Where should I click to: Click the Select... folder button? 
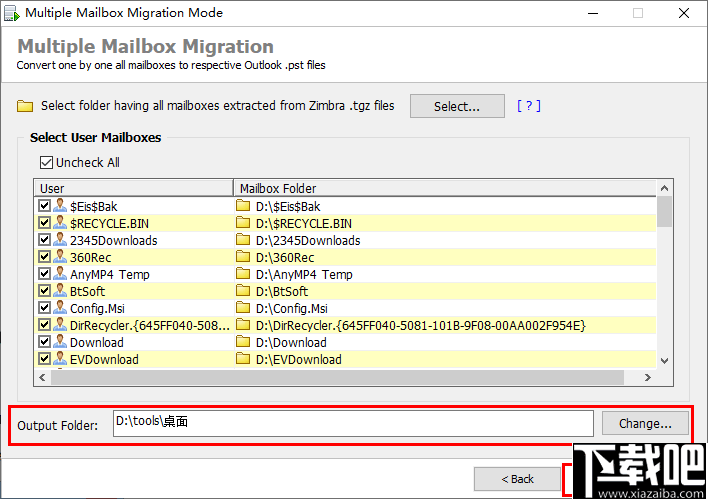tap(457, 106)
